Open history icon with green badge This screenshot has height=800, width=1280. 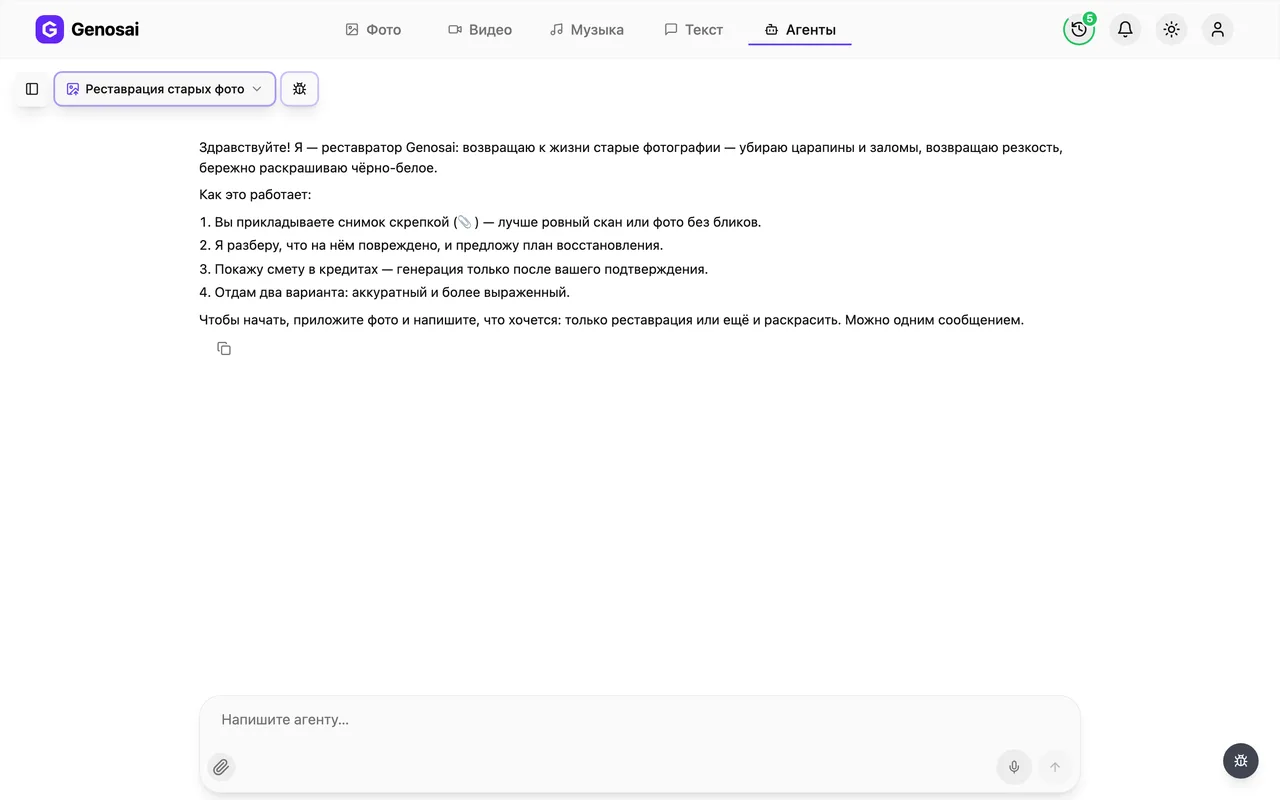pos(1079,30)
